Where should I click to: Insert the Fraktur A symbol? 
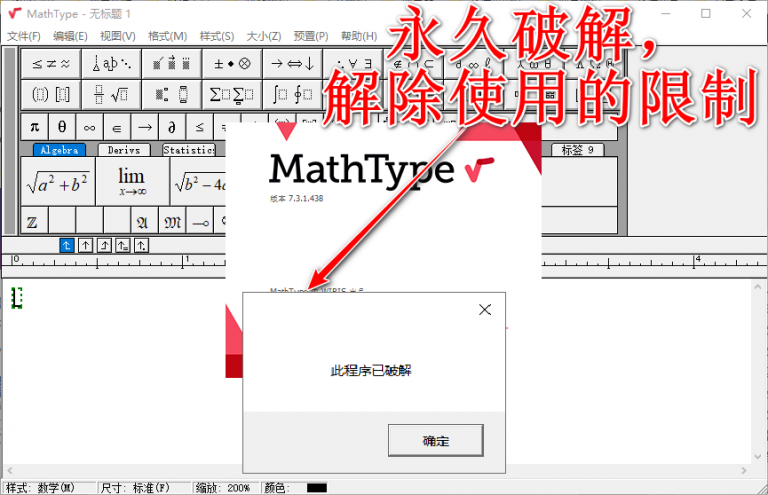[144, 220]
